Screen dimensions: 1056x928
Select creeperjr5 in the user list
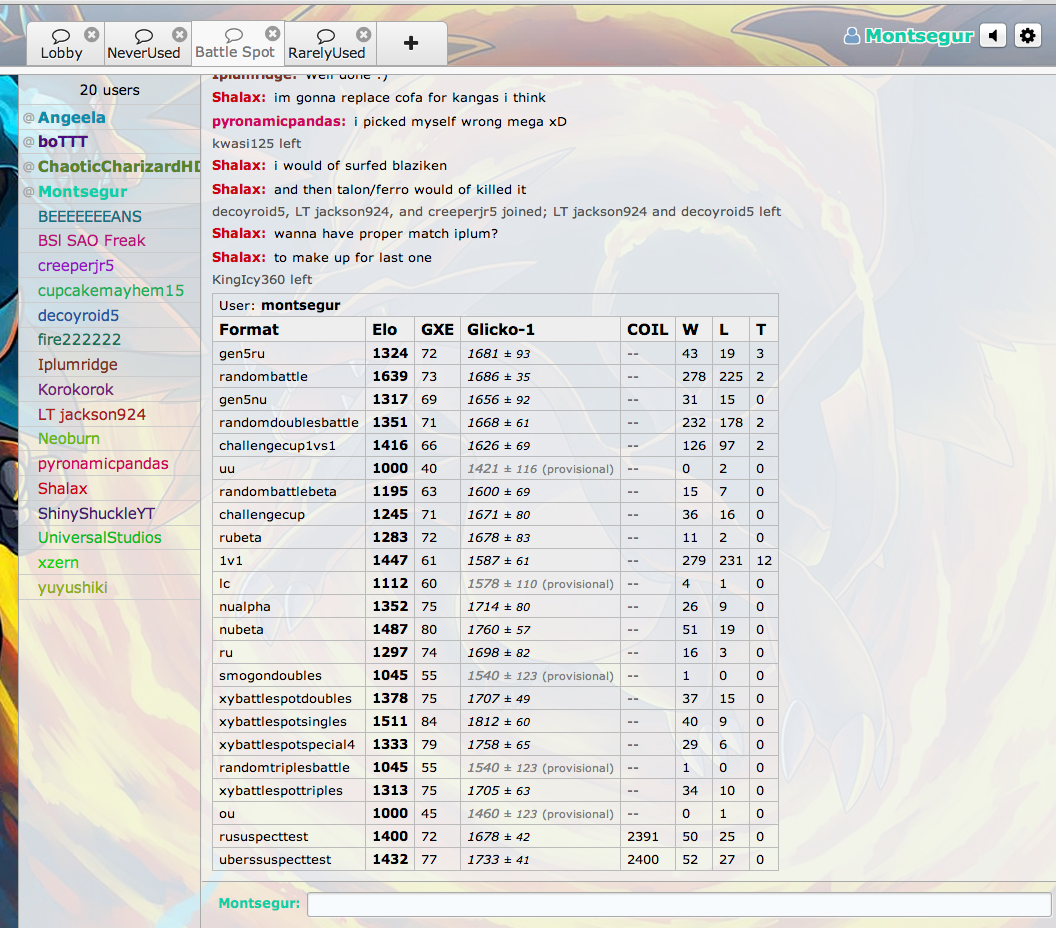[x=110, y=265]
